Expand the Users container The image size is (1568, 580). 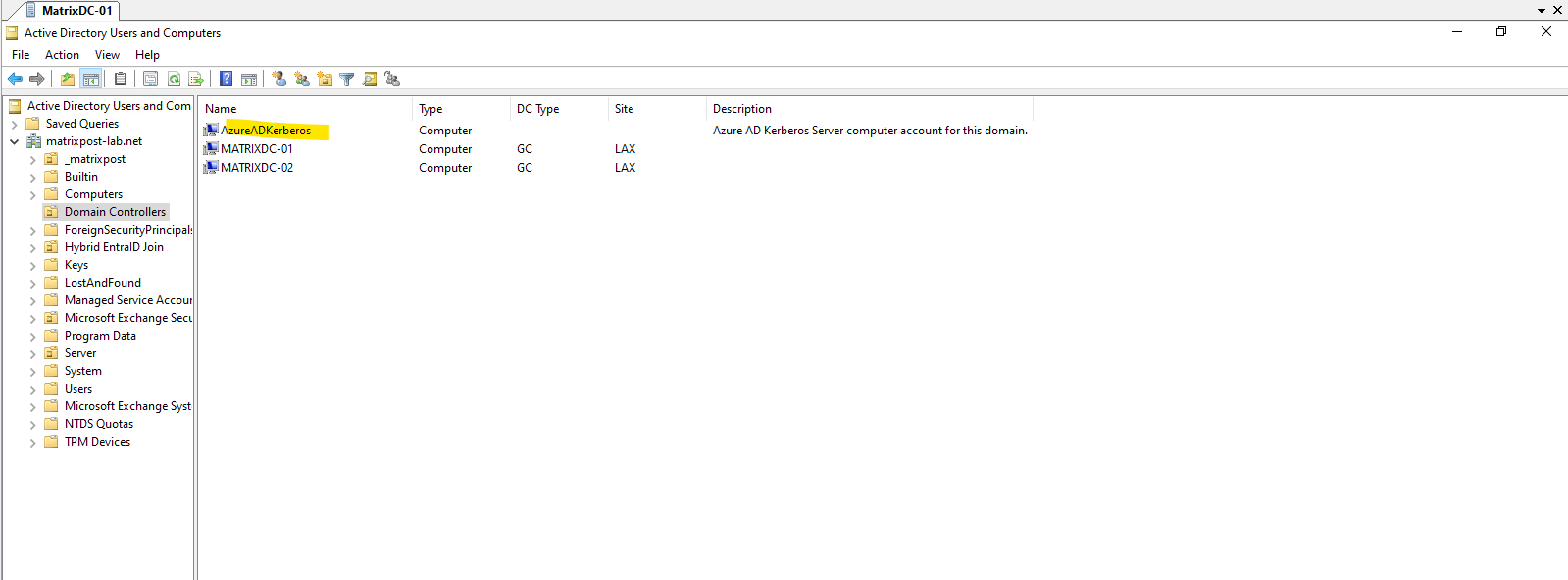[x=32, y=390]
